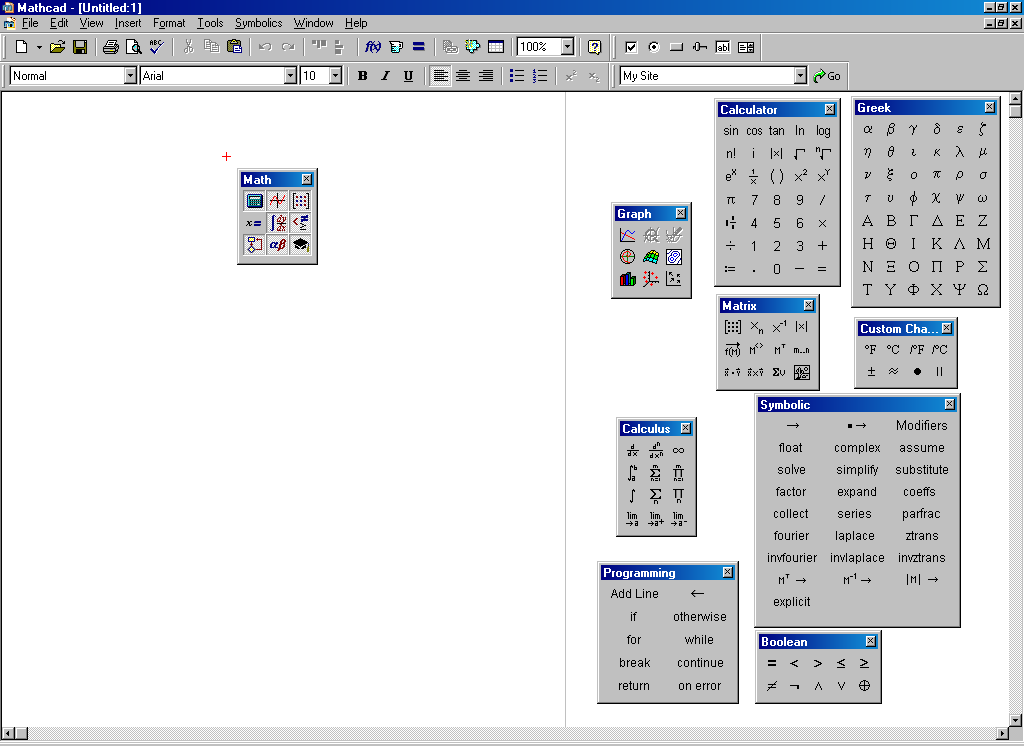Viewport: 1024px width, 746px height.
Task: Insert the not-equal operator in the Boolean palette
Action: pyautogui.click(x=772, y=686)
